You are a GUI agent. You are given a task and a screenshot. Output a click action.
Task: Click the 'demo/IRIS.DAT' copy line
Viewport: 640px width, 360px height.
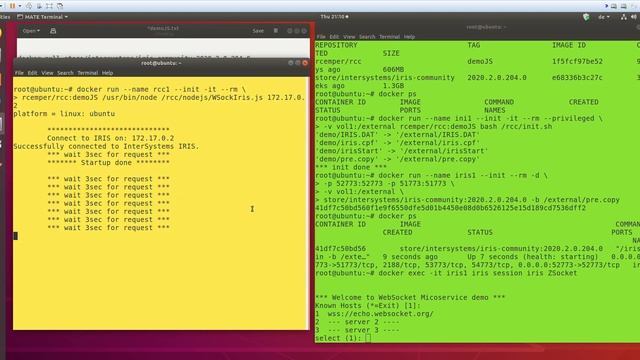coord(398,135)
